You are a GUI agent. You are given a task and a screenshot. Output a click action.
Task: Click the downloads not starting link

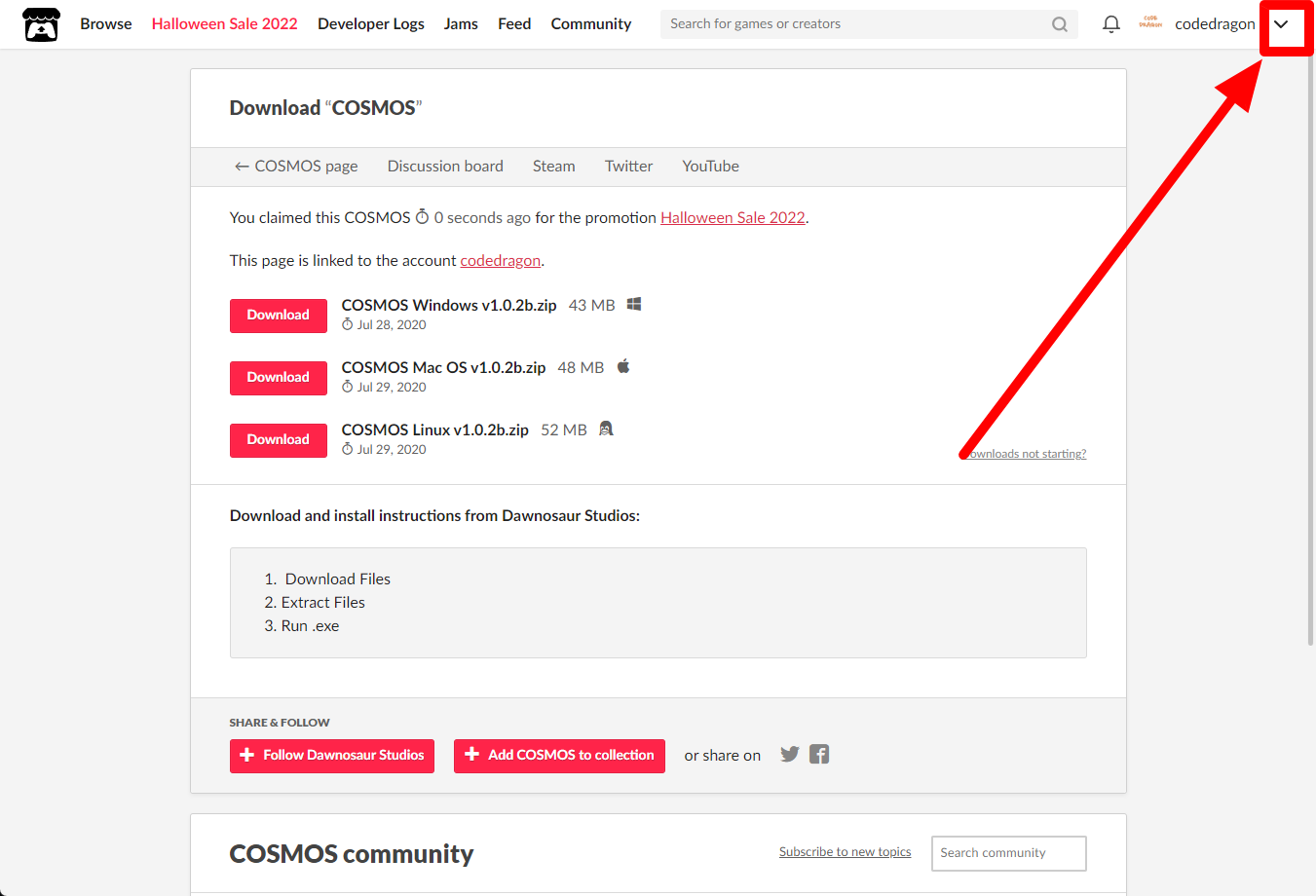pyautogui.click(x=1025, y=454)
